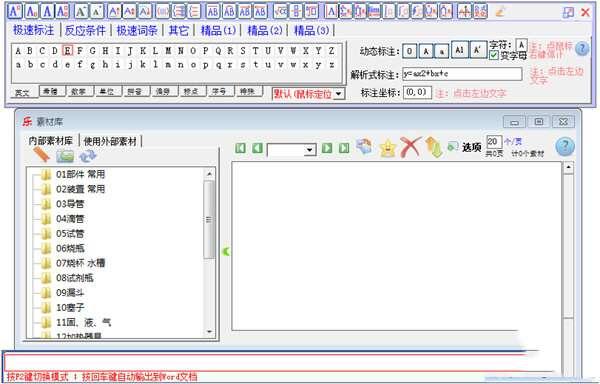The width and height of the screenshot is (600, 384).
Task: Click the 解析式标注 formula input field
Action: pos(462,74)
